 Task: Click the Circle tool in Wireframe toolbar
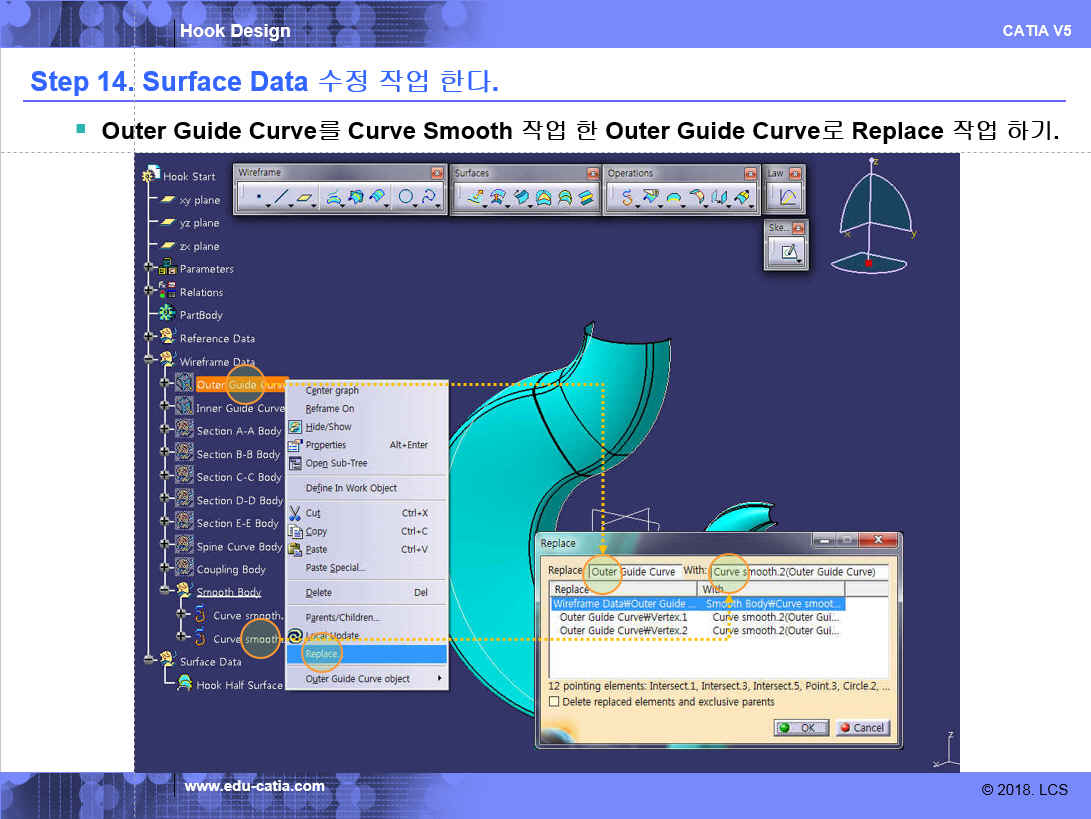pyautogui.click(x=405, y=198)
